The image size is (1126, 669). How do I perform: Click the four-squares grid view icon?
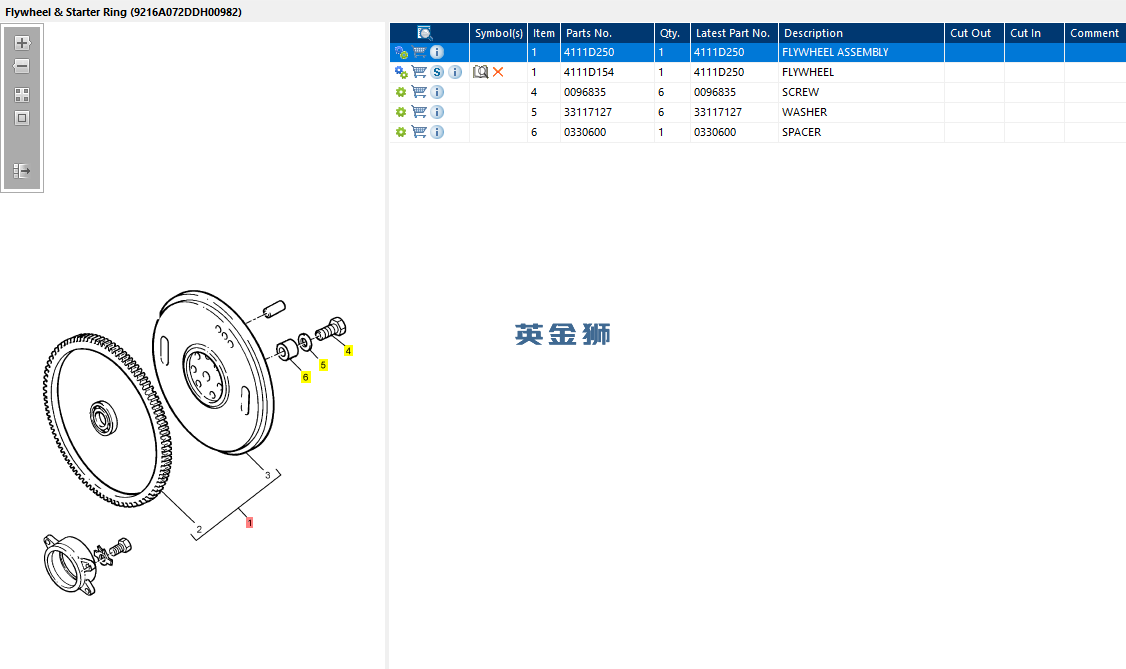22,95
